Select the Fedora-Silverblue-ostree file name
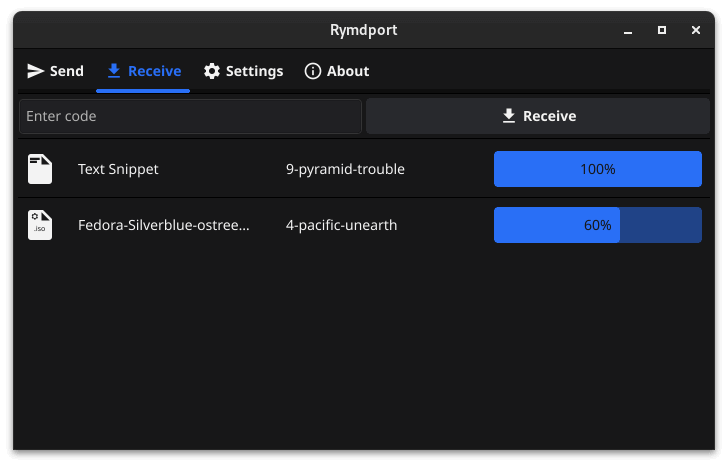728x466 pixels. [x=164, y=225]
